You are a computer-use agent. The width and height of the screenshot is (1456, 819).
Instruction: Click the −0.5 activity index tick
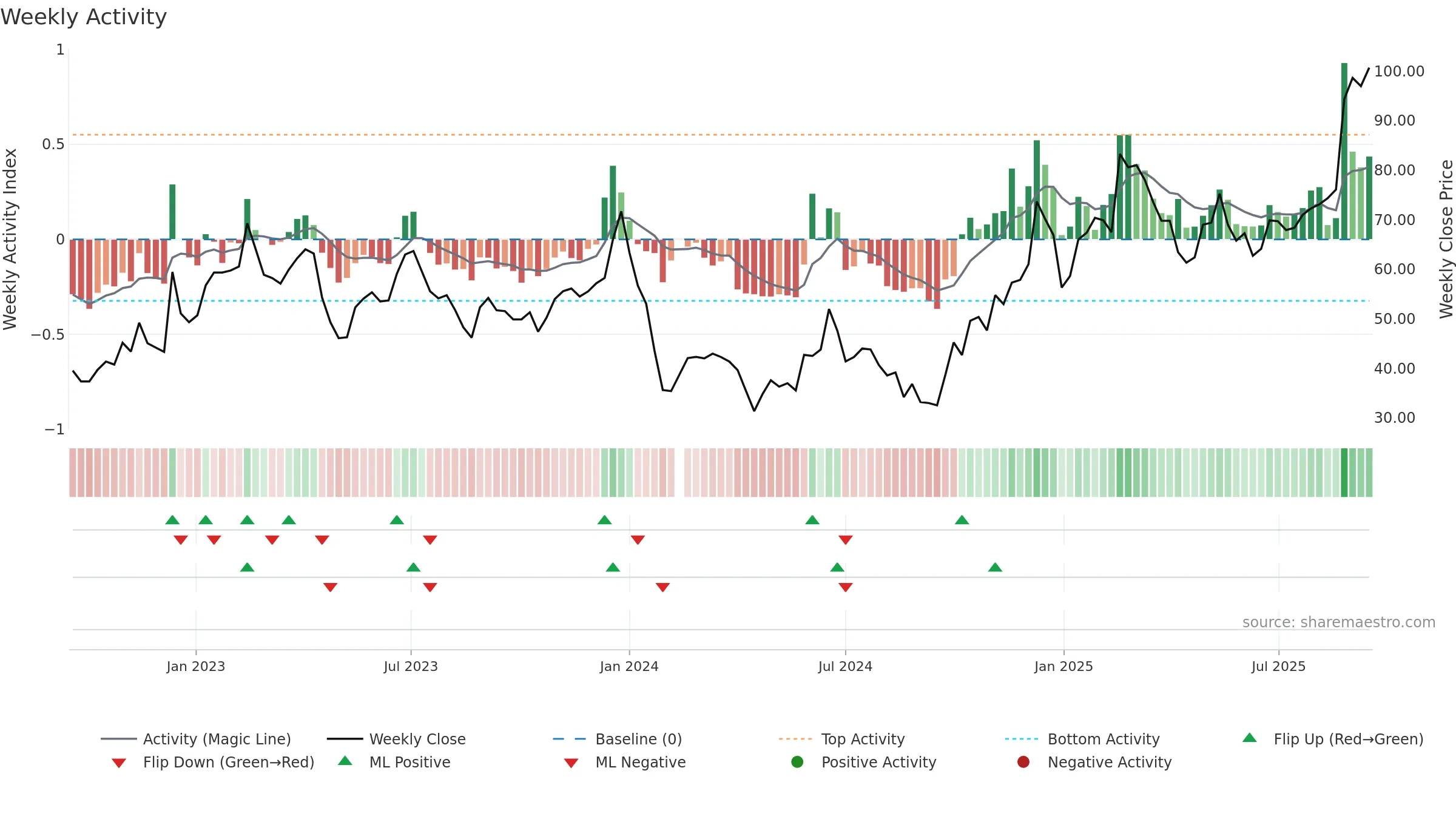[47, 334]
